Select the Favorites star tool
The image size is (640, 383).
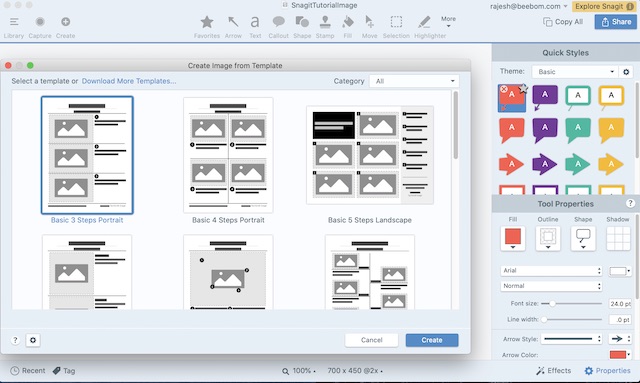(207, 22)
